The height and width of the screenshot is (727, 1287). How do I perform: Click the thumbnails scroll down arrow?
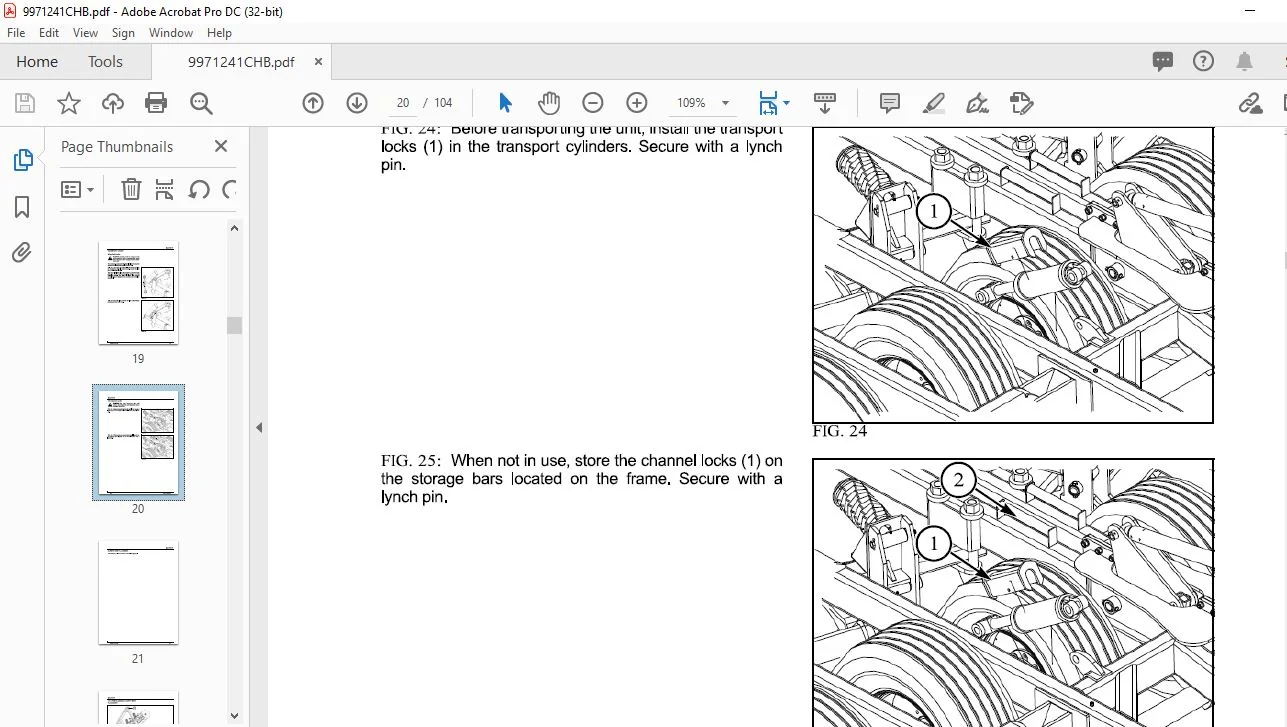[x=234, y=715]
